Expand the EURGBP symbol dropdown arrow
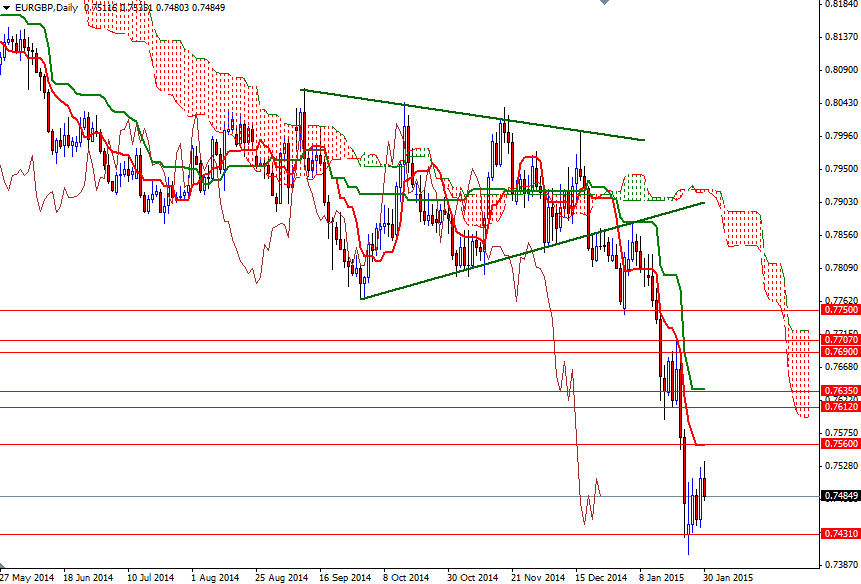The height and width of the screenshot is (584, 861). coord(6,5)
